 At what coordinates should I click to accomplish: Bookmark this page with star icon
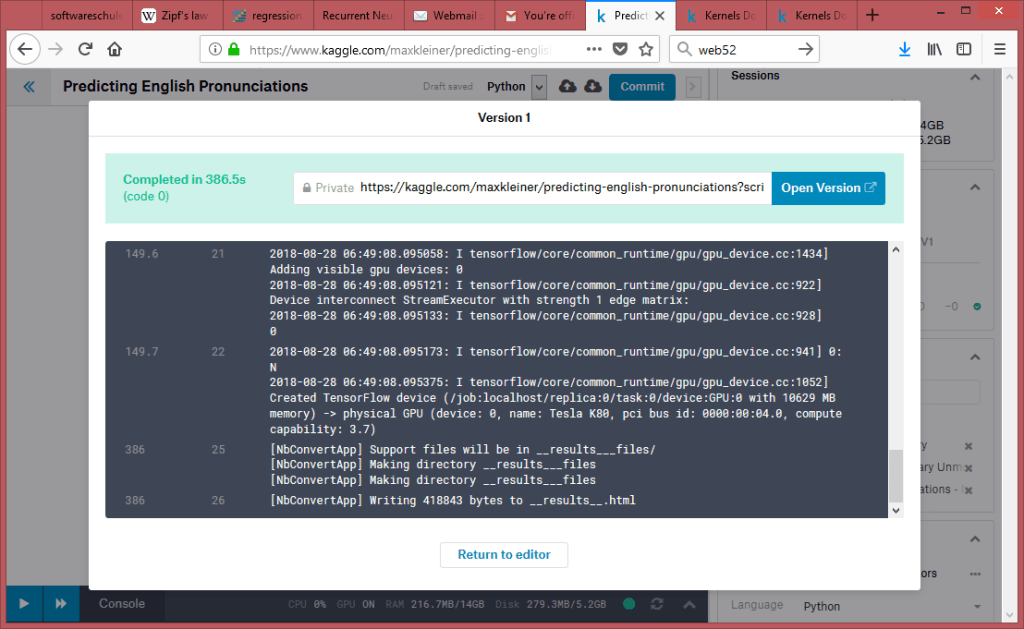[646, 49]
